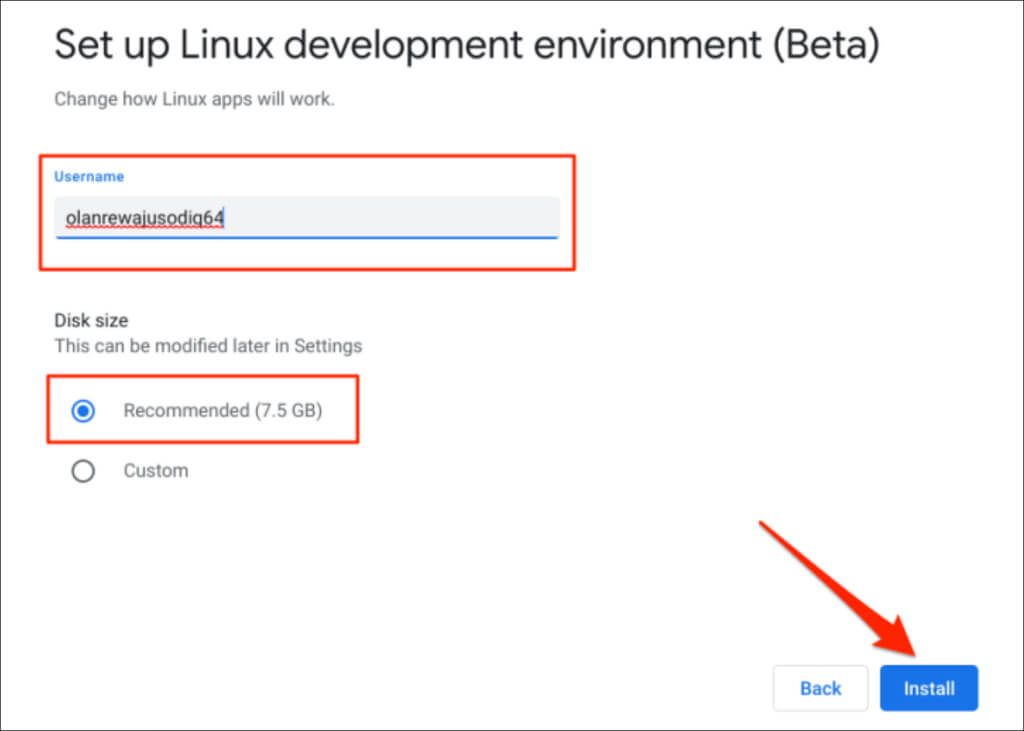Image resolution: width=1024 pixels, height=731 pixels.
Task: Click empty space right of username text in field
Action: pos(400,217)
